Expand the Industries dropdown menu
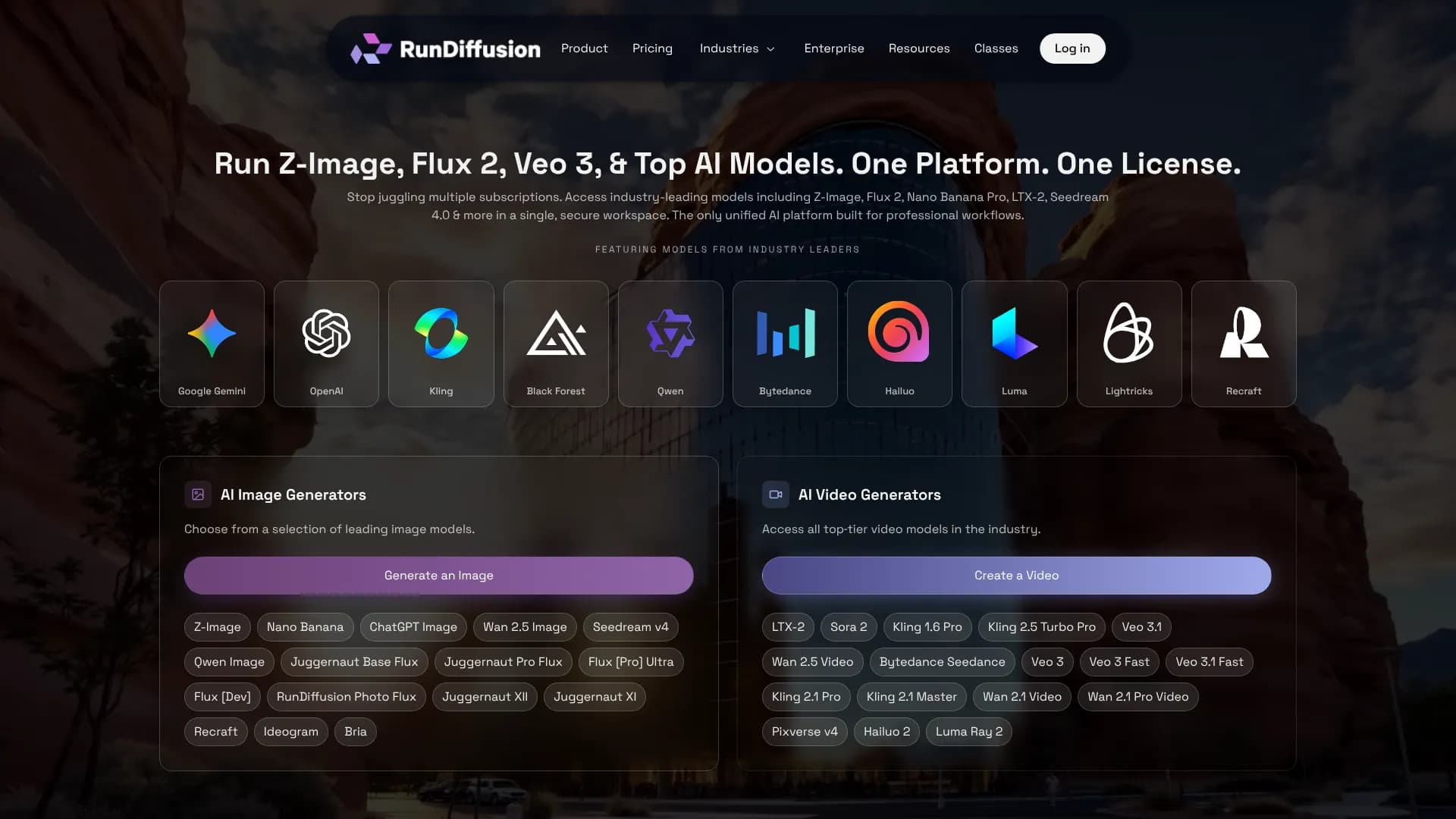Image resolution: width=1456 pixels, height=819 pixels. [737, 49]
